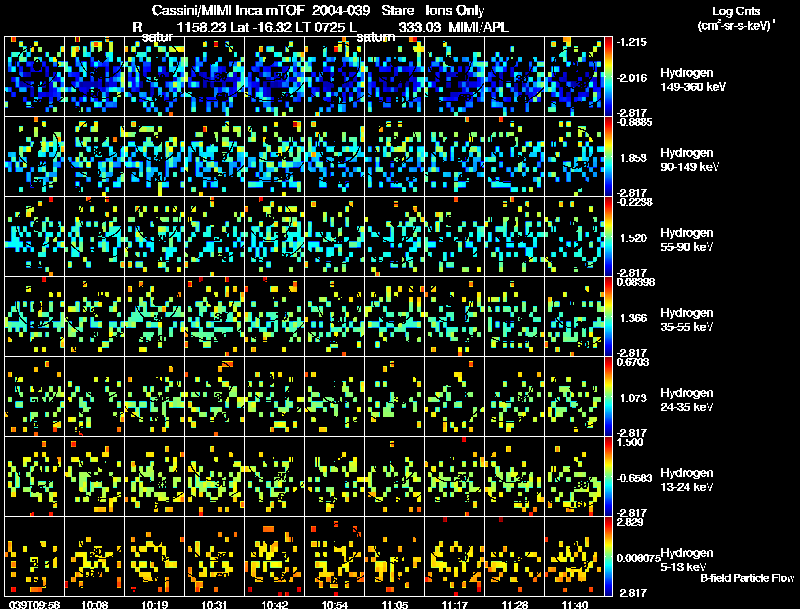Viewport: 800px width, 609px height.
Task: Select the 'MIMI/APL' text in the header
Action: pos(479,27)
